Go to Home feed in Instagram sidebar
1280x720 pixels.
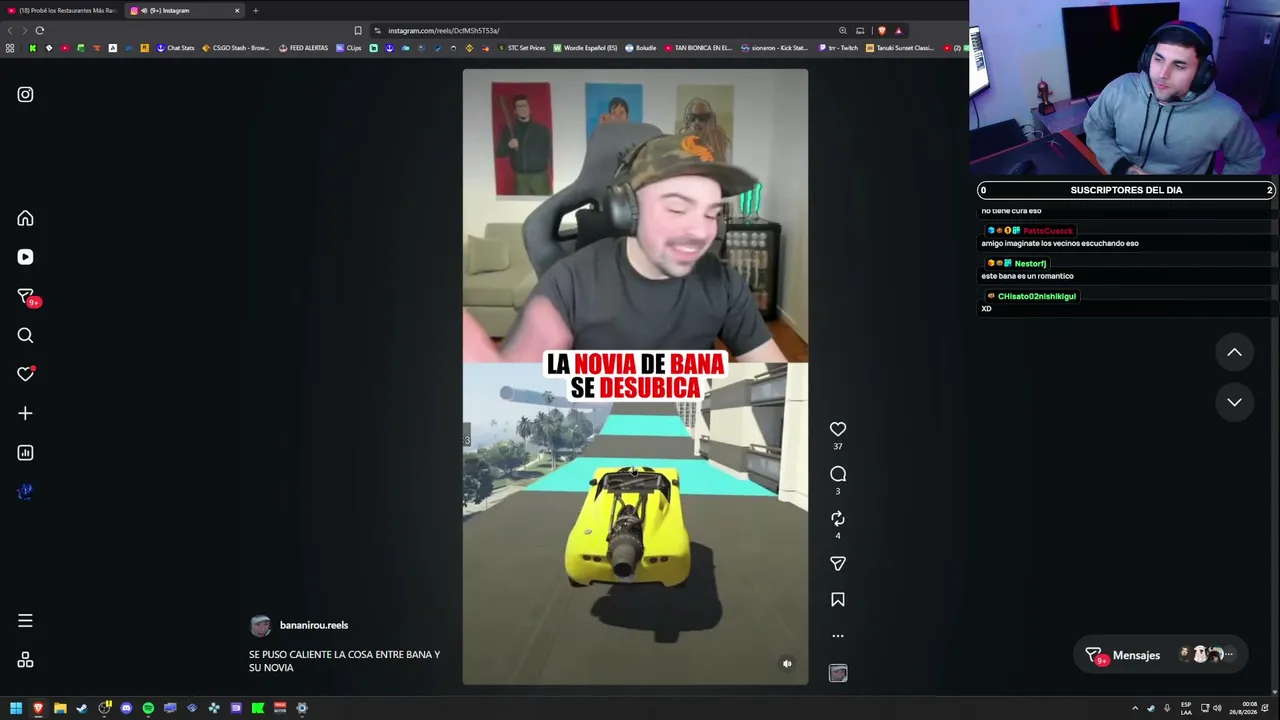pyautogui.click(x=25, y=219)
